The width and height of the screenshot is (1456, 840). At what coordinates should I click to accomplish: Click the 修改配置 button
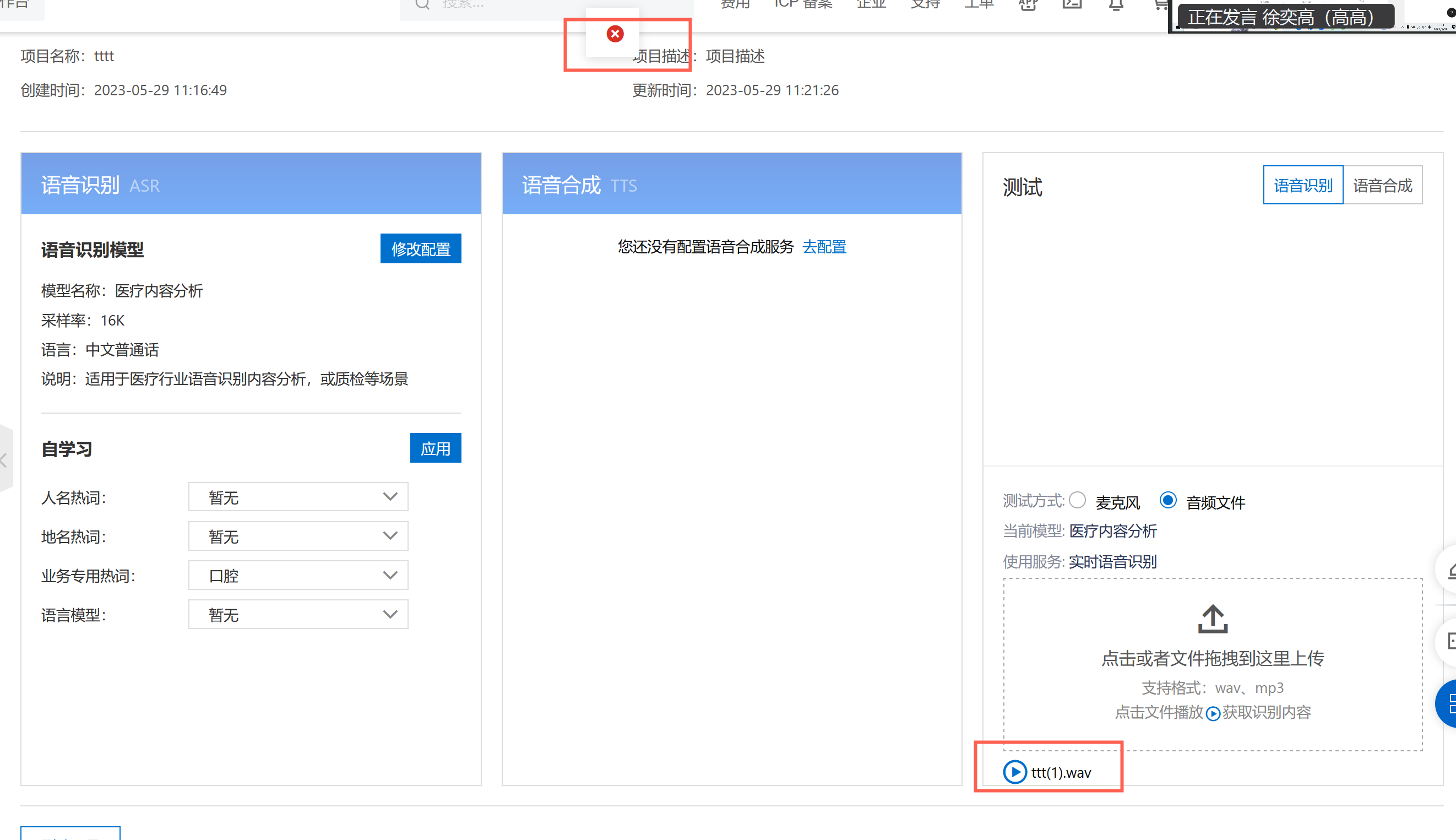(420, 248)
